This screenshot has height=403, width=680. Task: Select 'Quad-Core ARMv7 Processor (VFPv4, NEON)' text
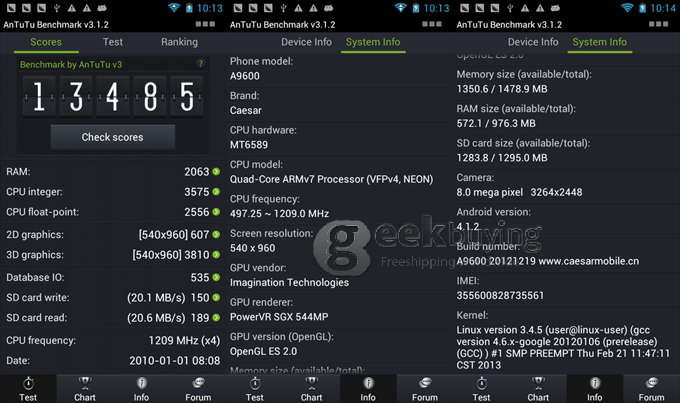tap(331, 179)
